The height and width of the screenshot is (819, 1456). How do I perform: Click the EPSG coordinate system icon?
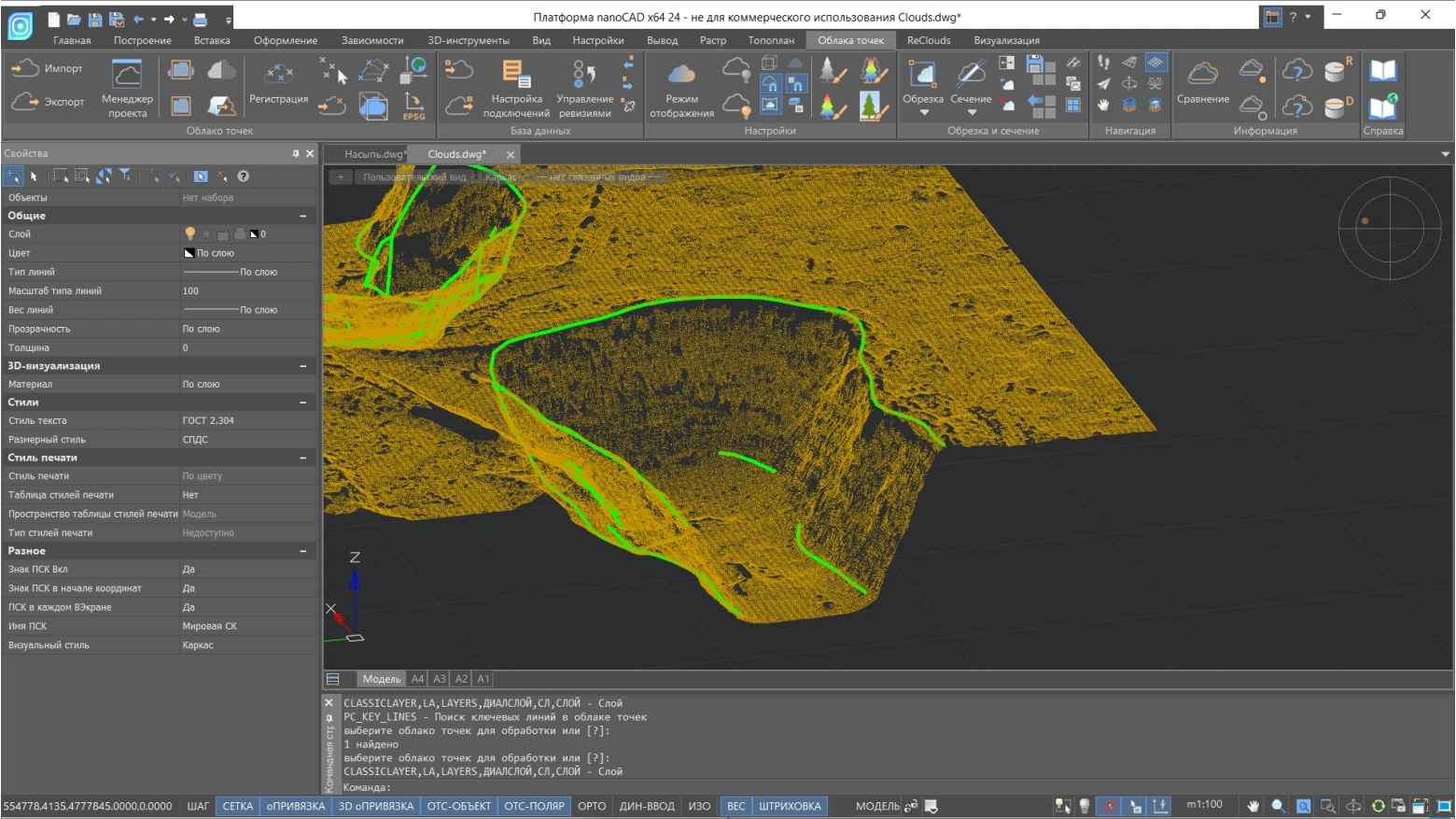413,106
